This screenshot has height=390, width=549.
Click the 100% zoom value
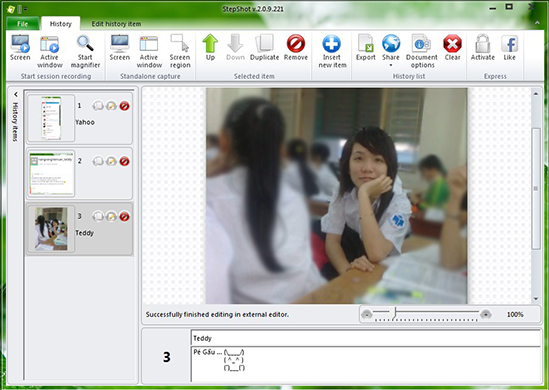[515, 314]
